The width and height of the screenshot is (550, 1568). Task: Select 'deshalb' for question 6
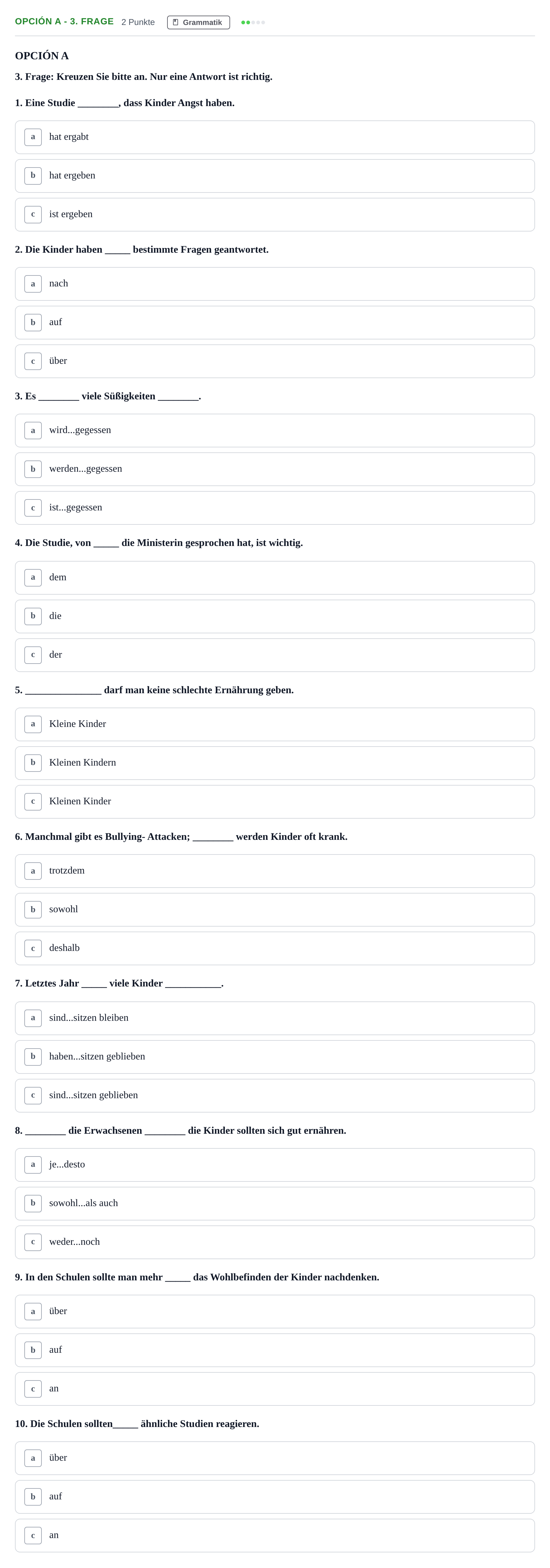click(x=275, y=948)
